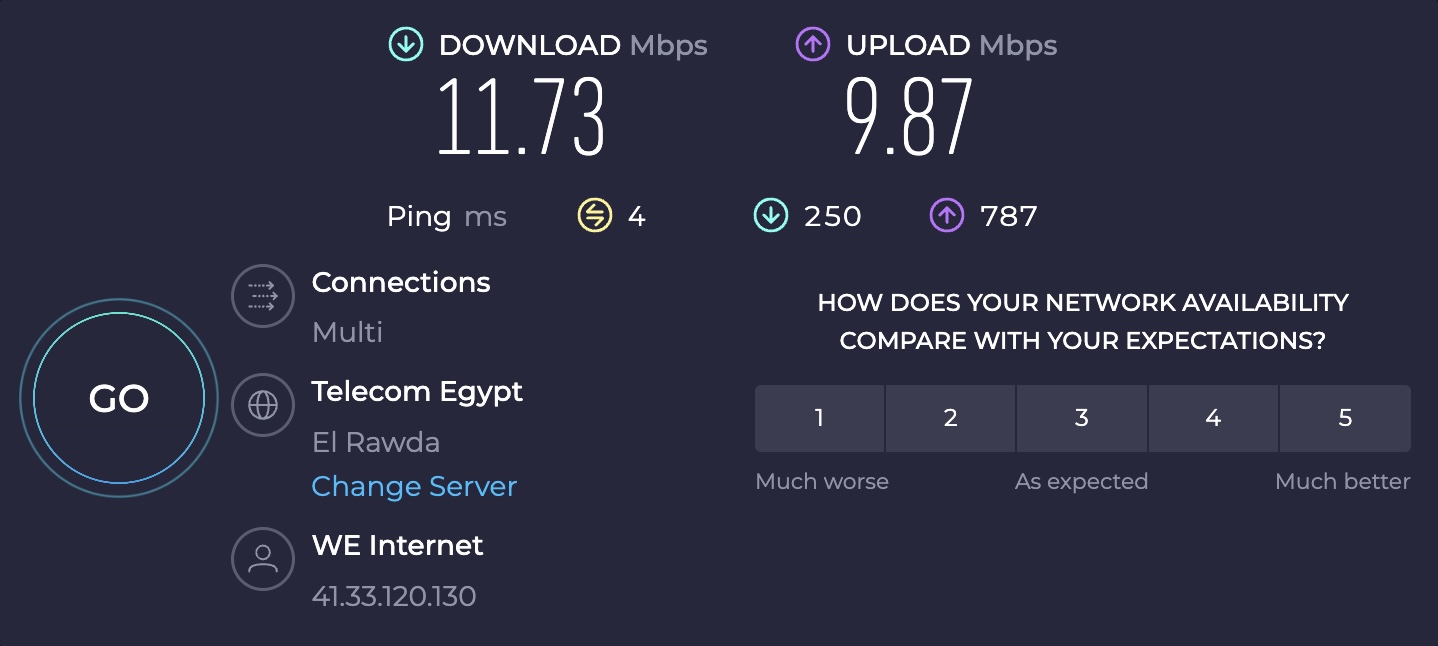Screen dimensions: 1438x646
Task: Open the Change Server link
Action: [x=414, y=487]
